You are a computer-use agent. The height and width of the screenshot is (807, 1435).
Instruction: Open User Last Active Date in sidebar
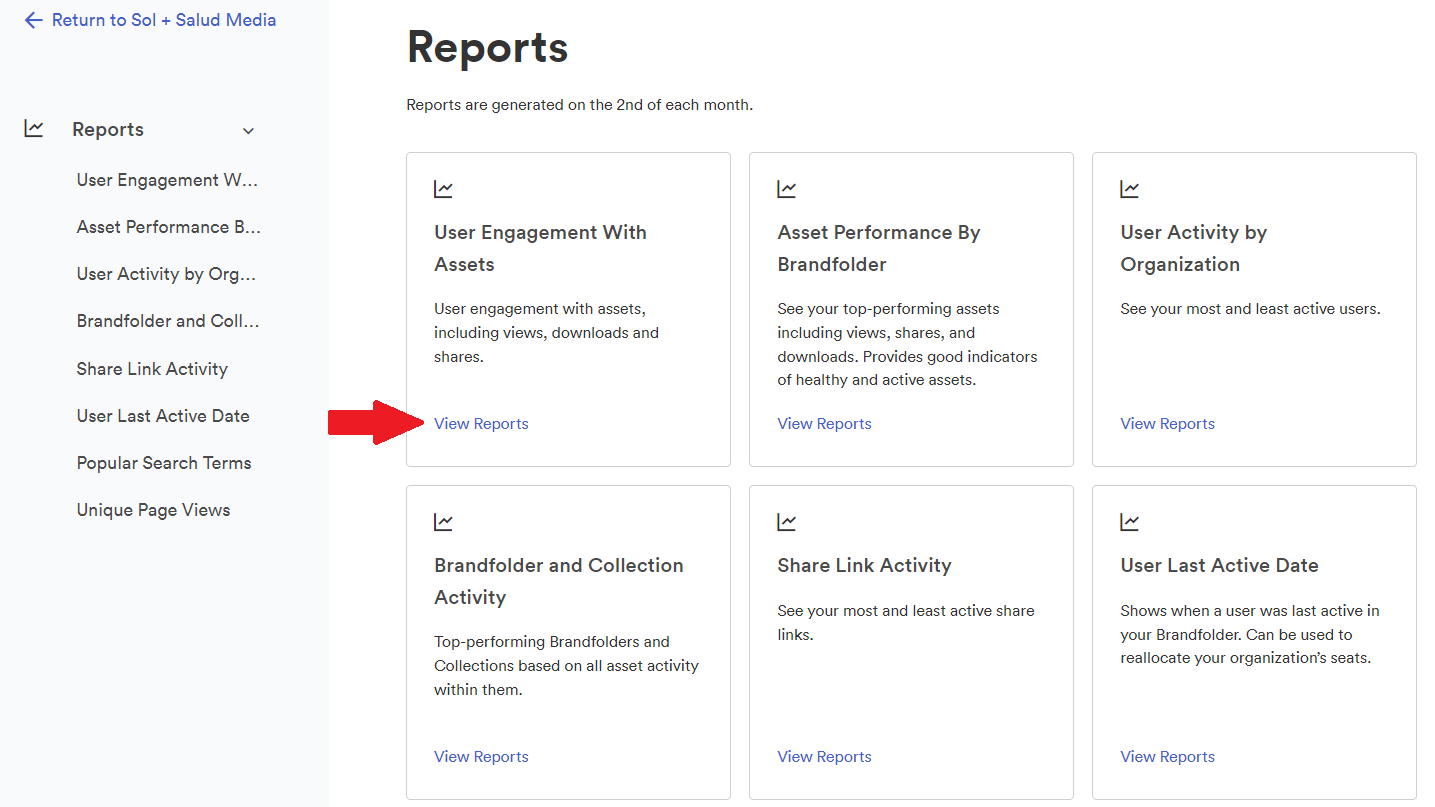coord(163,416)
